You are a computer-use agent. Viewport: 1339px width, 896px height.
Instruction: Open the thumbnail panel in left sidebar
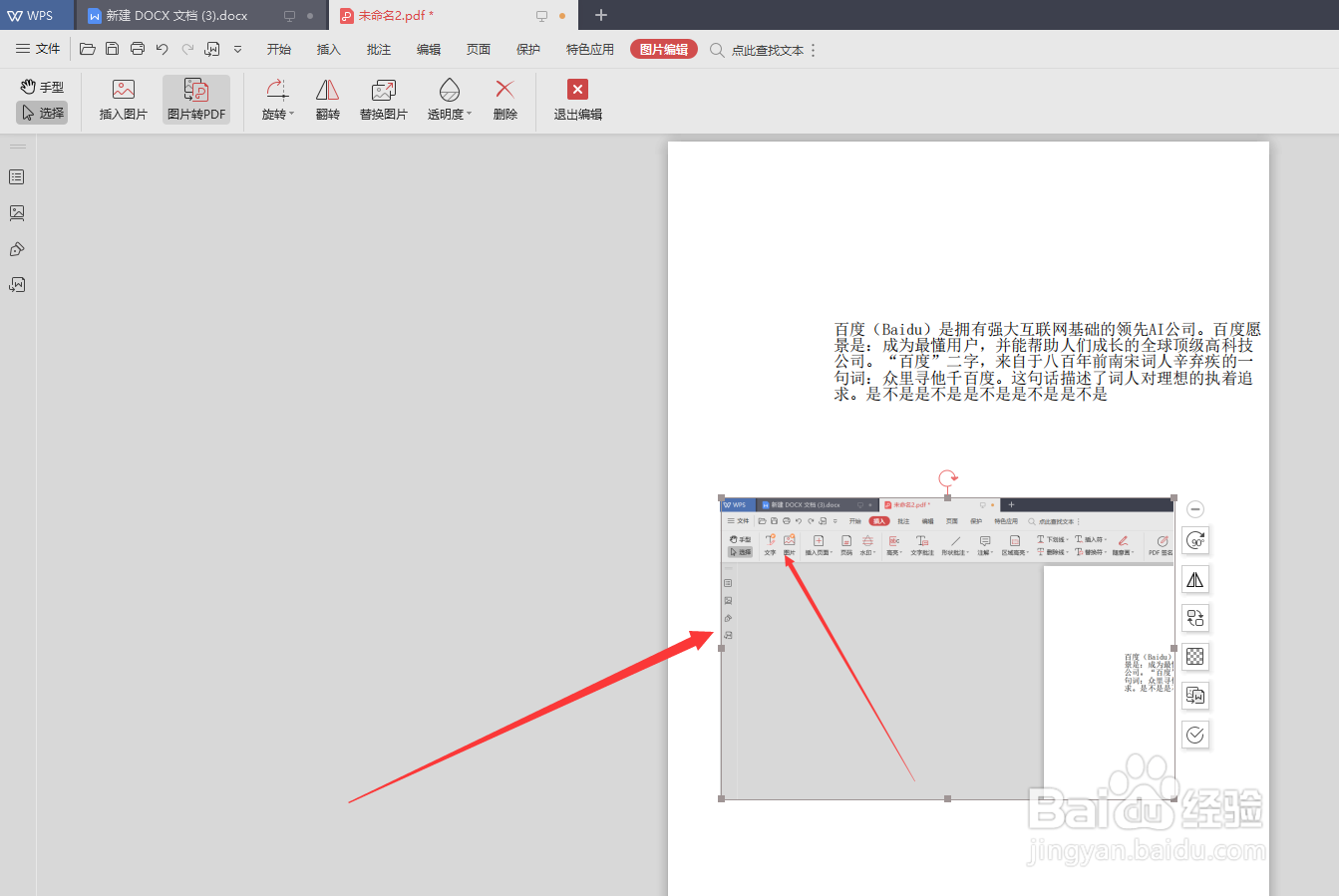17,213
